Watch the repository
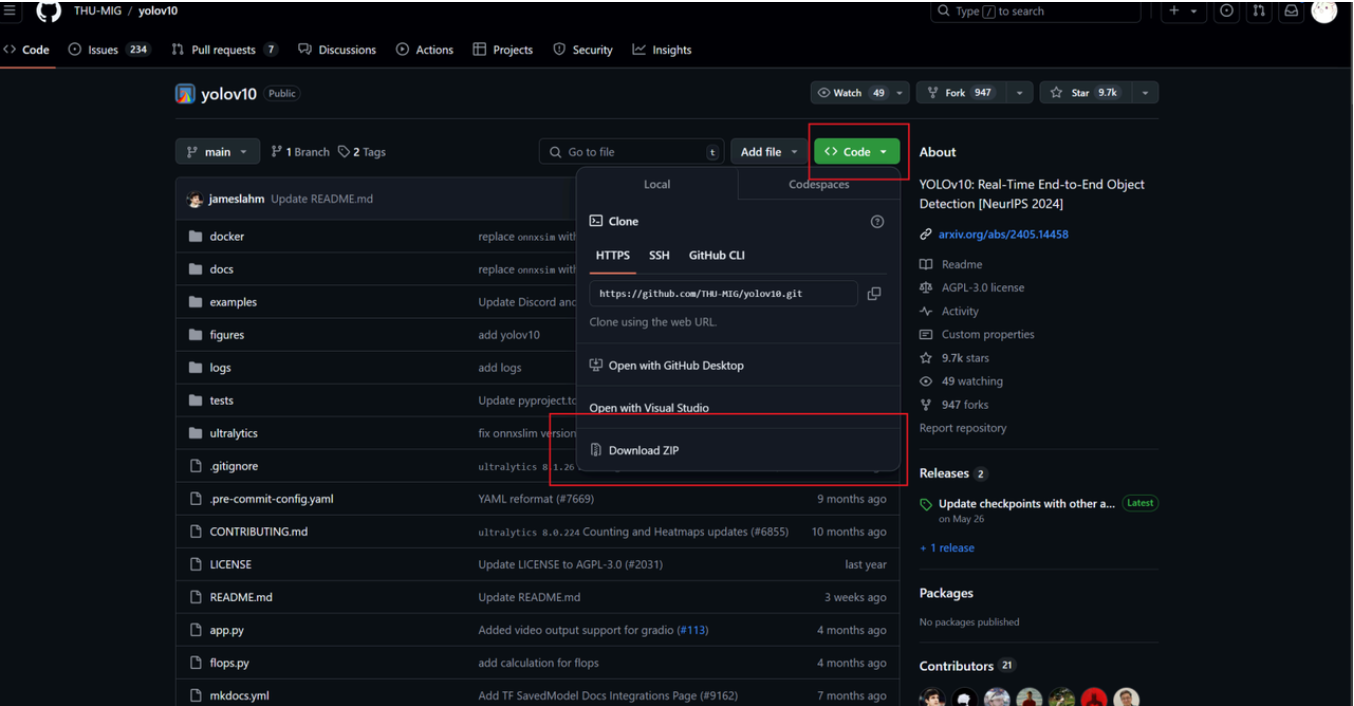Image resolution: width=1354 pixels, height=706 pixels. pyautogui.click(x=852, y=93)
